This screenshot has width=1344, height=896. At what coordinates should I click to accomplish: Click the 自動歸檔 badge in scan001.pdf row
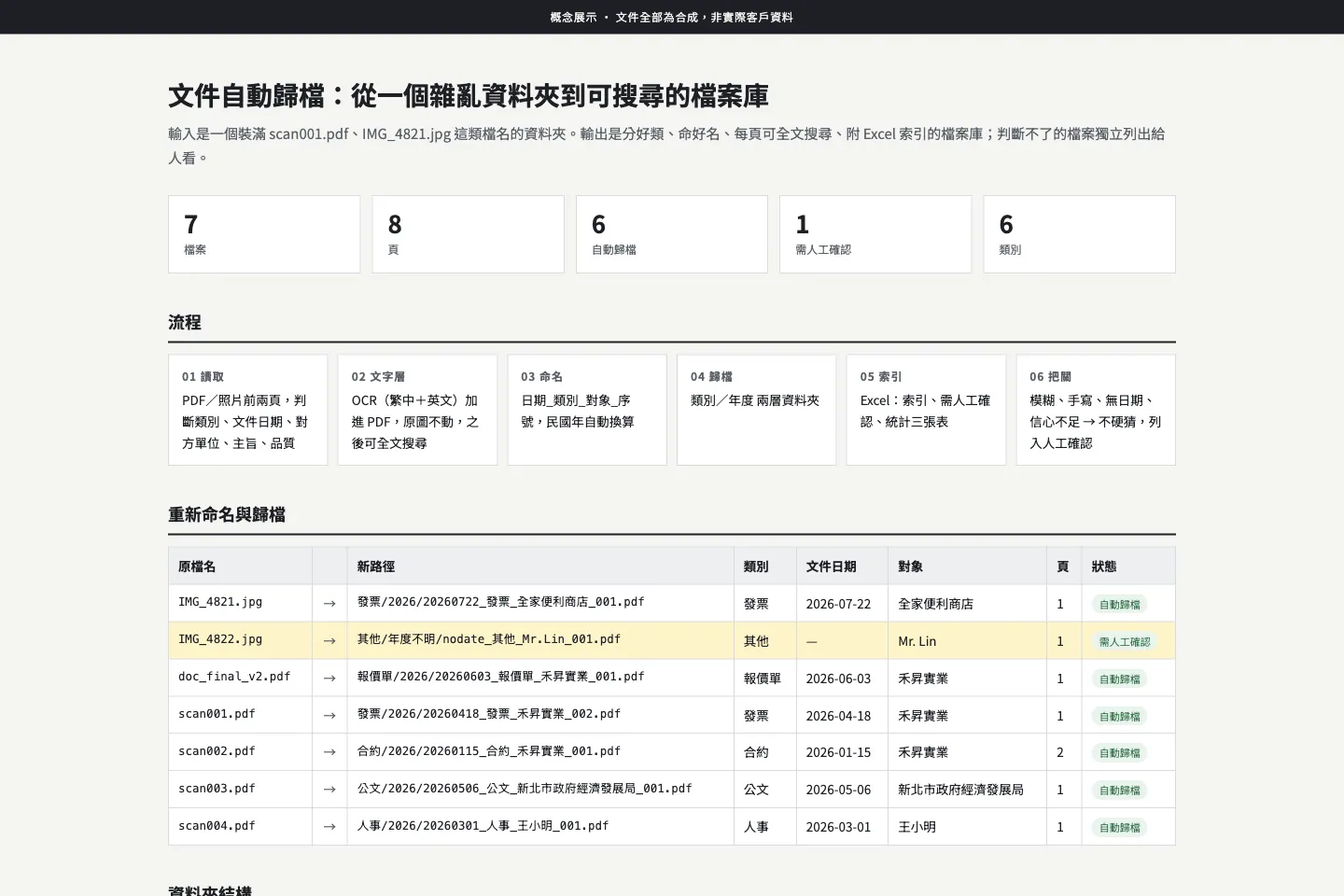point(1119,716)
